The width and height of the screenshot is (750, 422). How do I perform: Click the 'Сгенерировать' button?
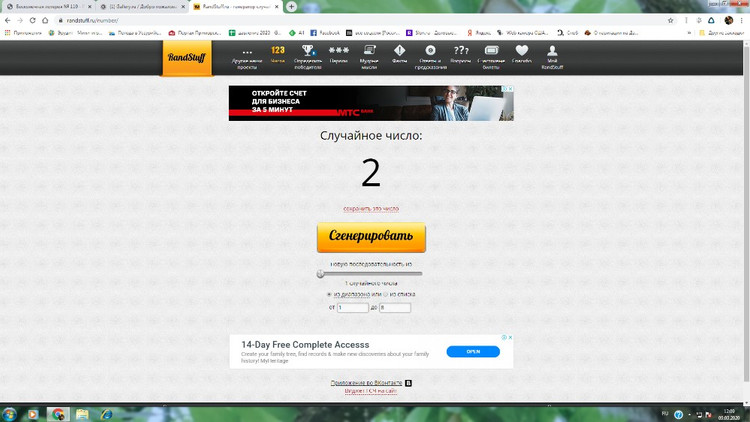371,237
